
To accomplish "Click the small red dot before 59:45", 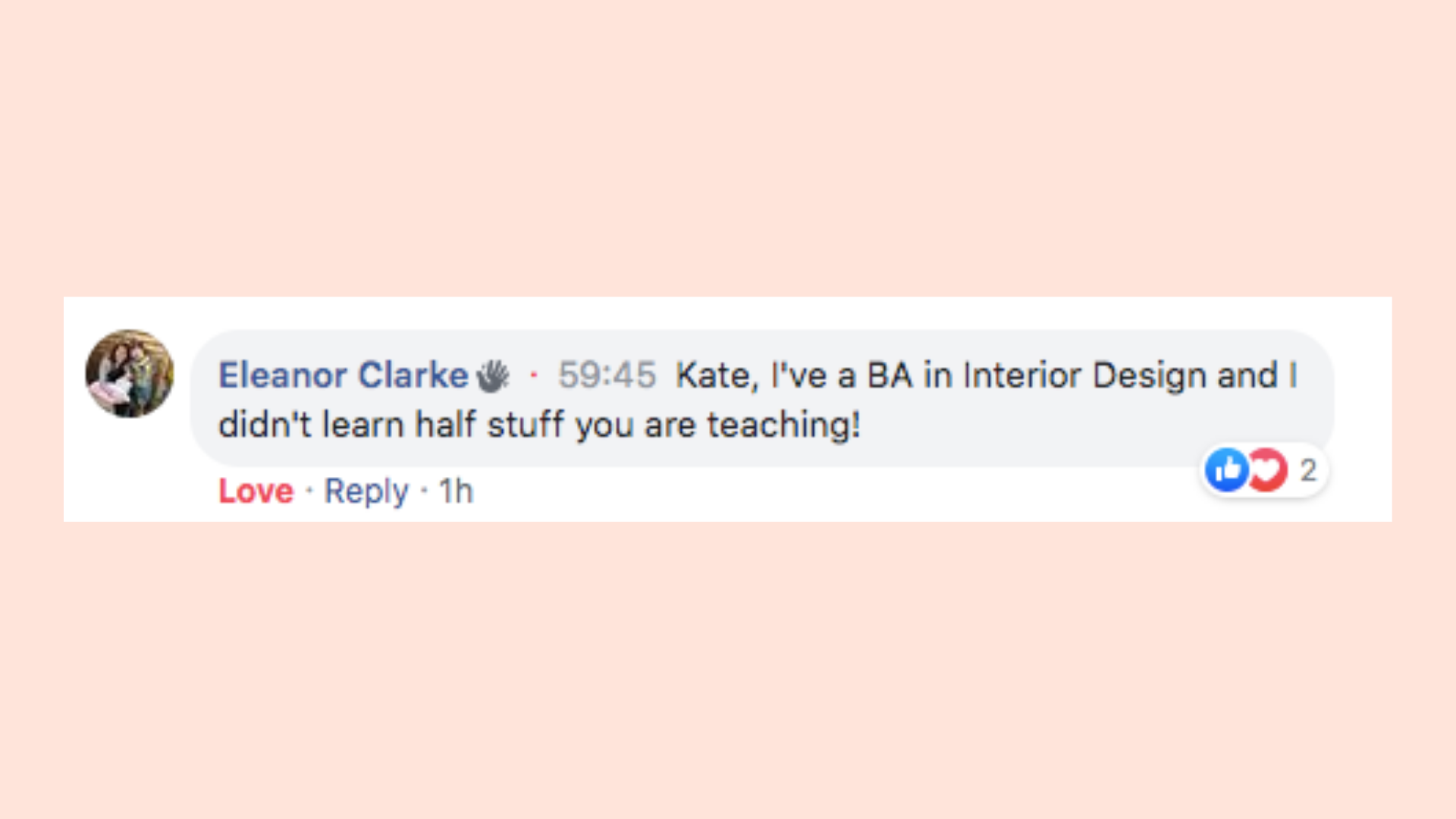I will point(534,375).
